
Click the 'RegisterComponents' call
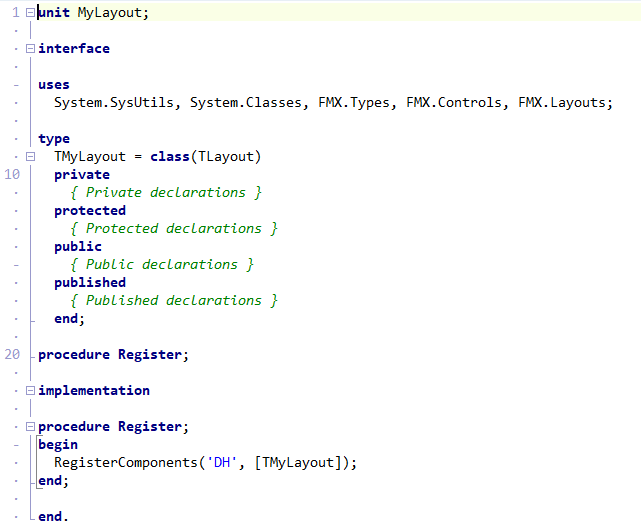(x=126, y=462)
